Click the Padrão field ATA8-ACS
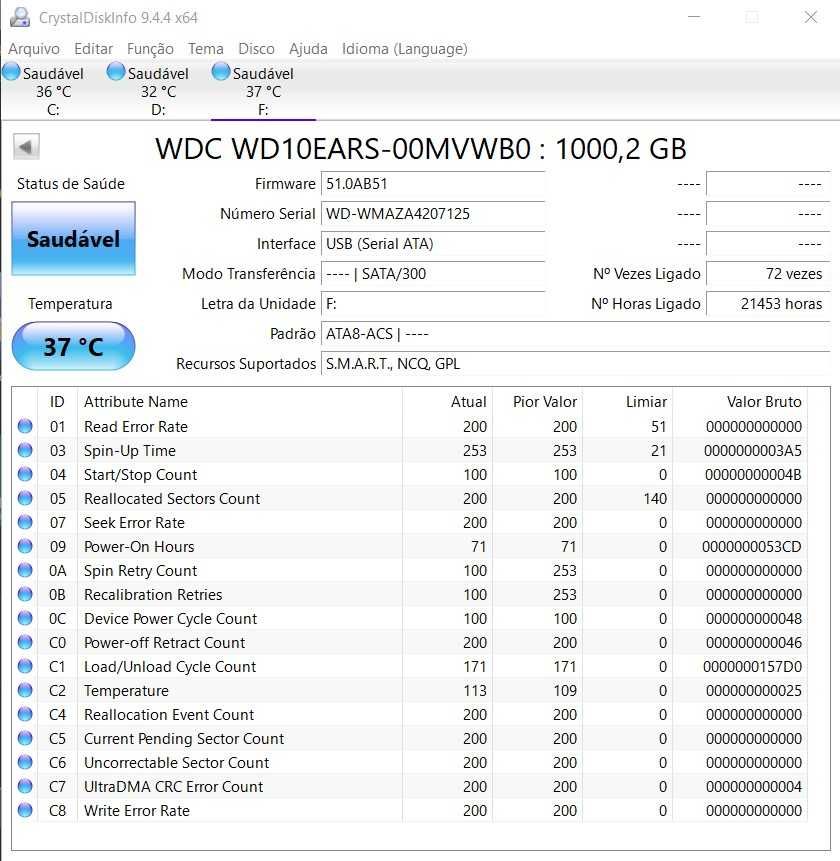 [x=575, y=334]
